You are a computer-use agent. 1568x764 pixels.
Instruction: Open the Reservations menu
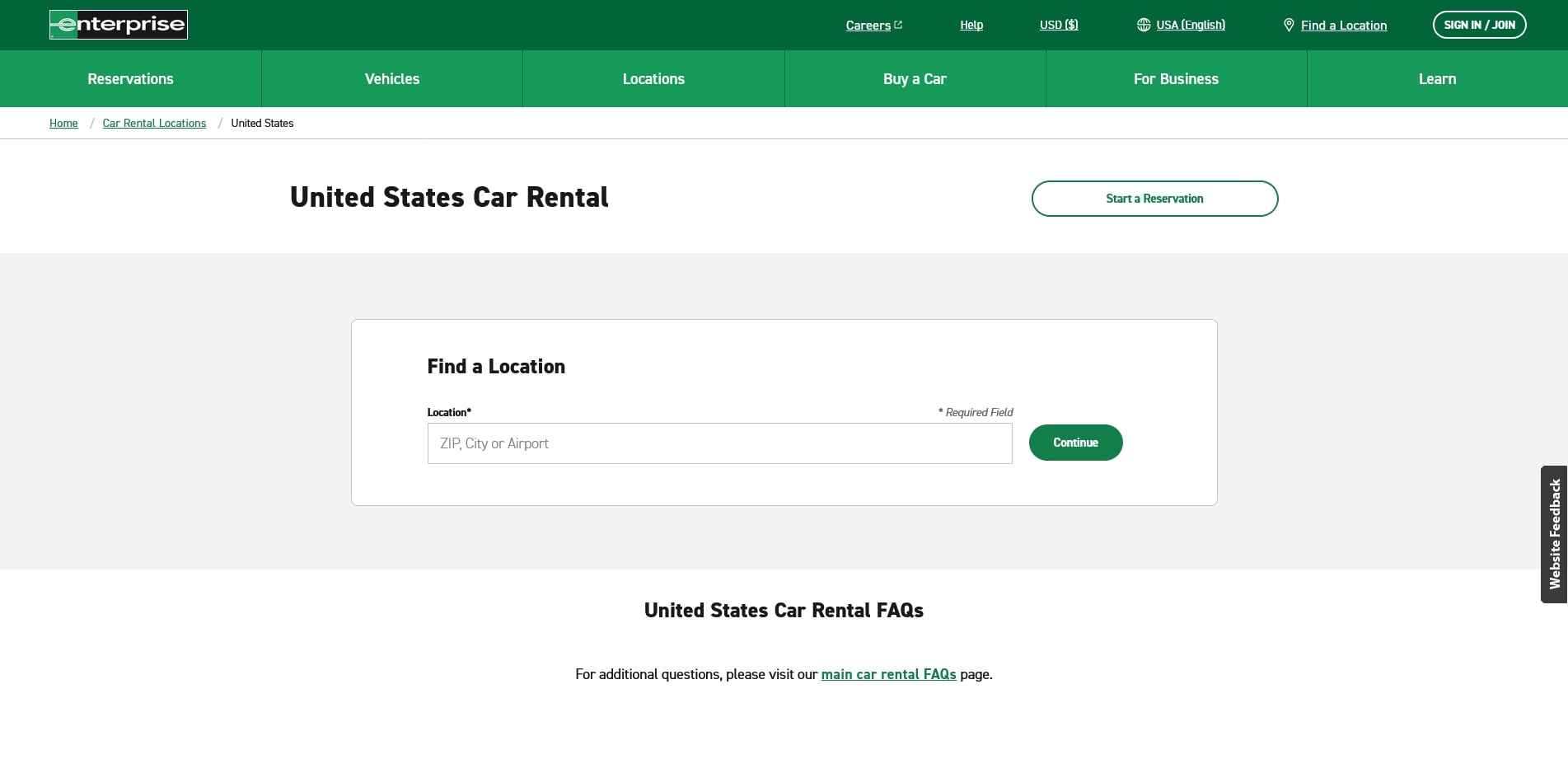coord(130,79)
